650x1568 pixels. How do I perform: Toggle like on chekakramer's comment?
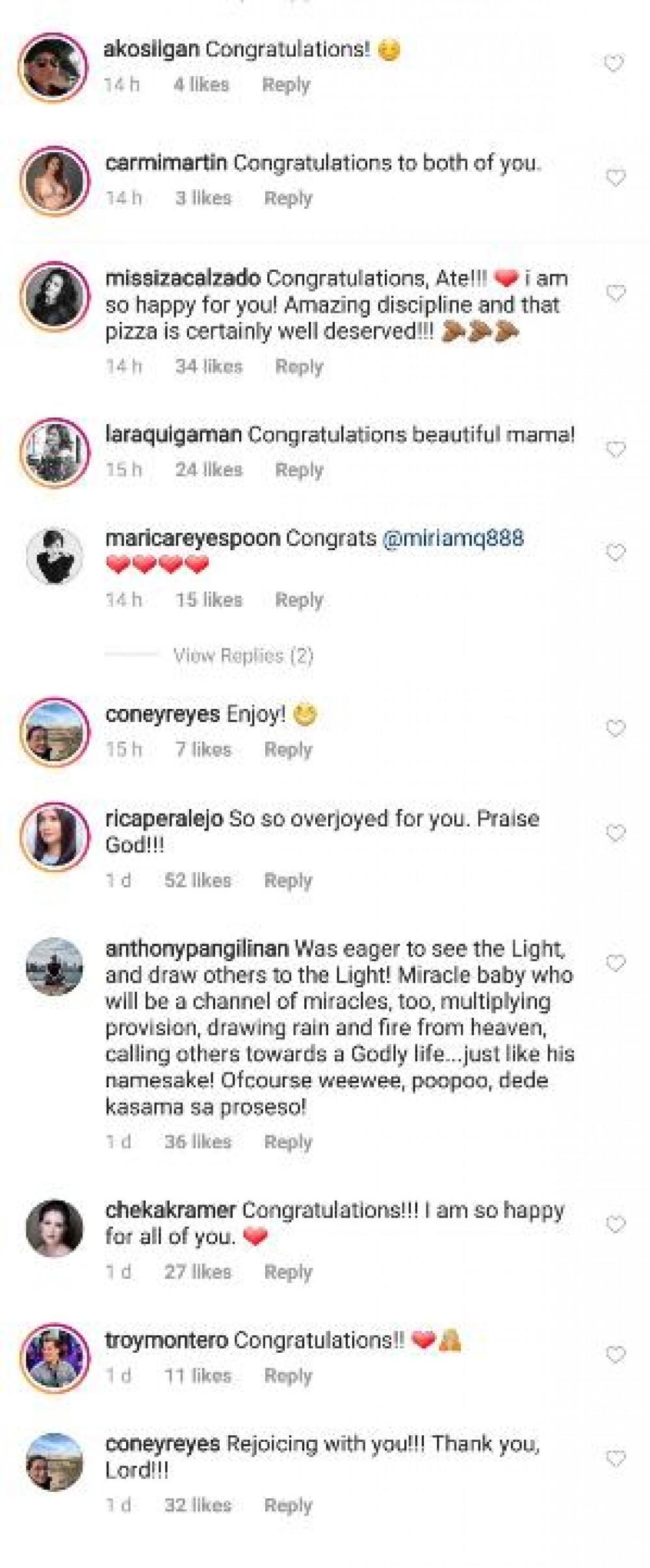pos(615,1225)
